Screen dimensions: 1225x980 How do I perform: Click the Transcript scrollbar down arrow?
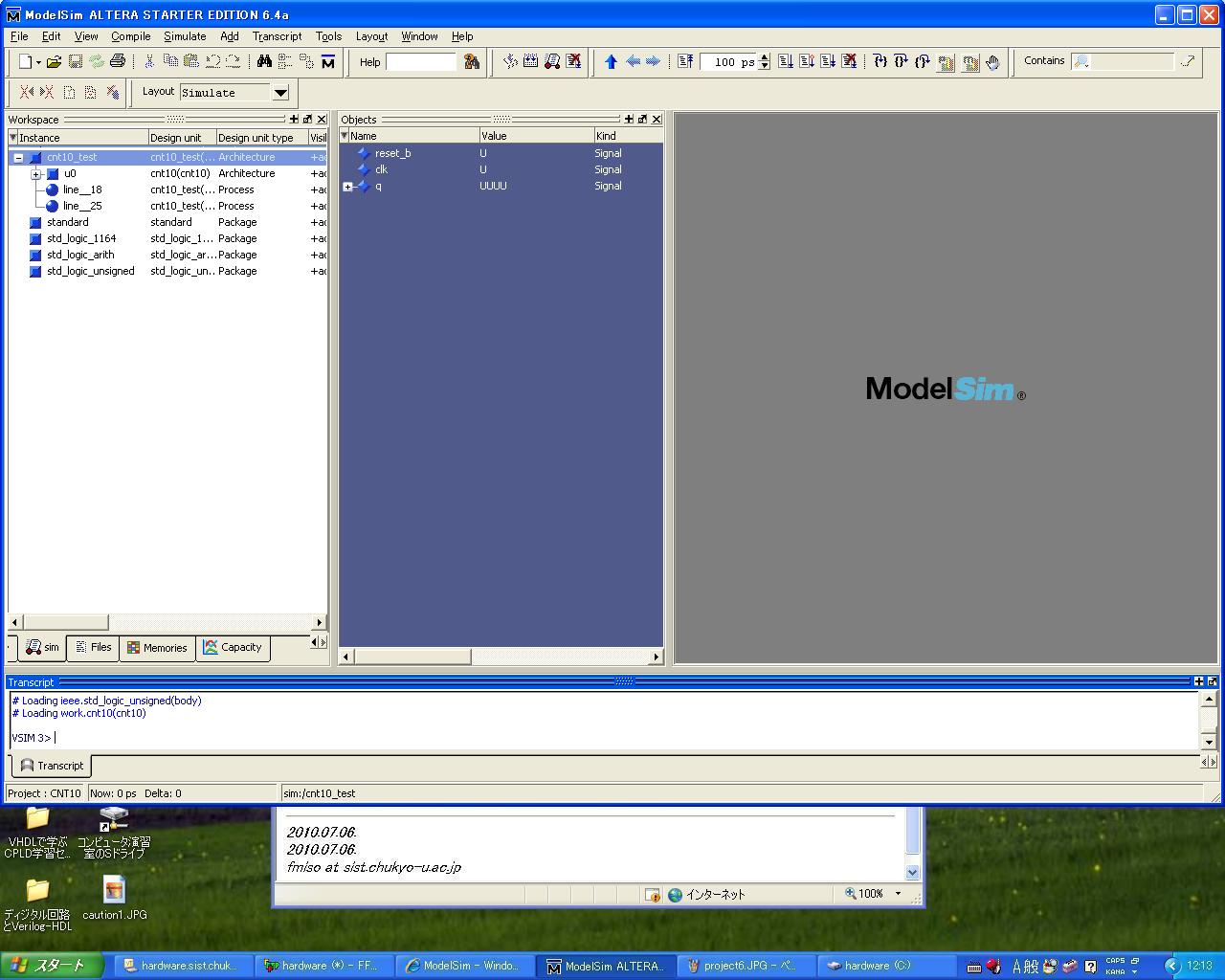[x=1209, y=742]
